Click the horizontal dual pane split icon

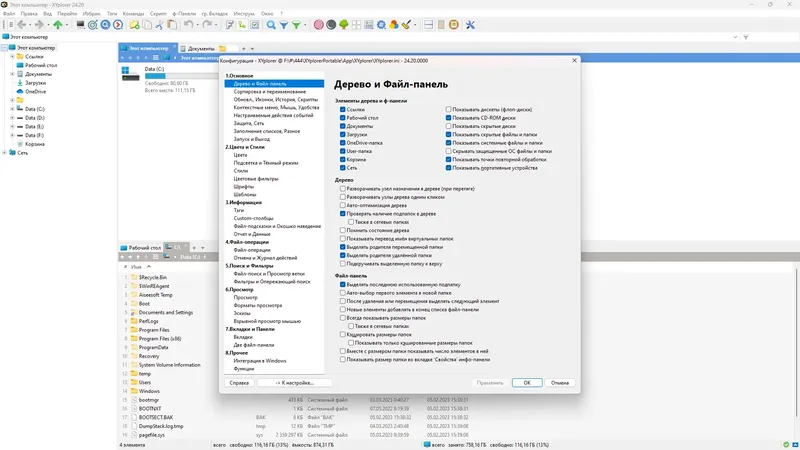429,24
